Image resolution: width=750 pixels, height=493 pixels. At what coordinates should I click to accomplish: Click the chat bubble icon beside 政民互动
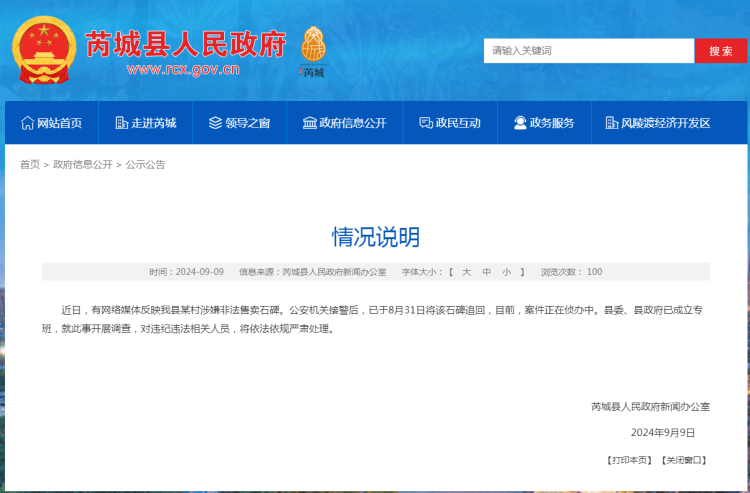[426, 123]
